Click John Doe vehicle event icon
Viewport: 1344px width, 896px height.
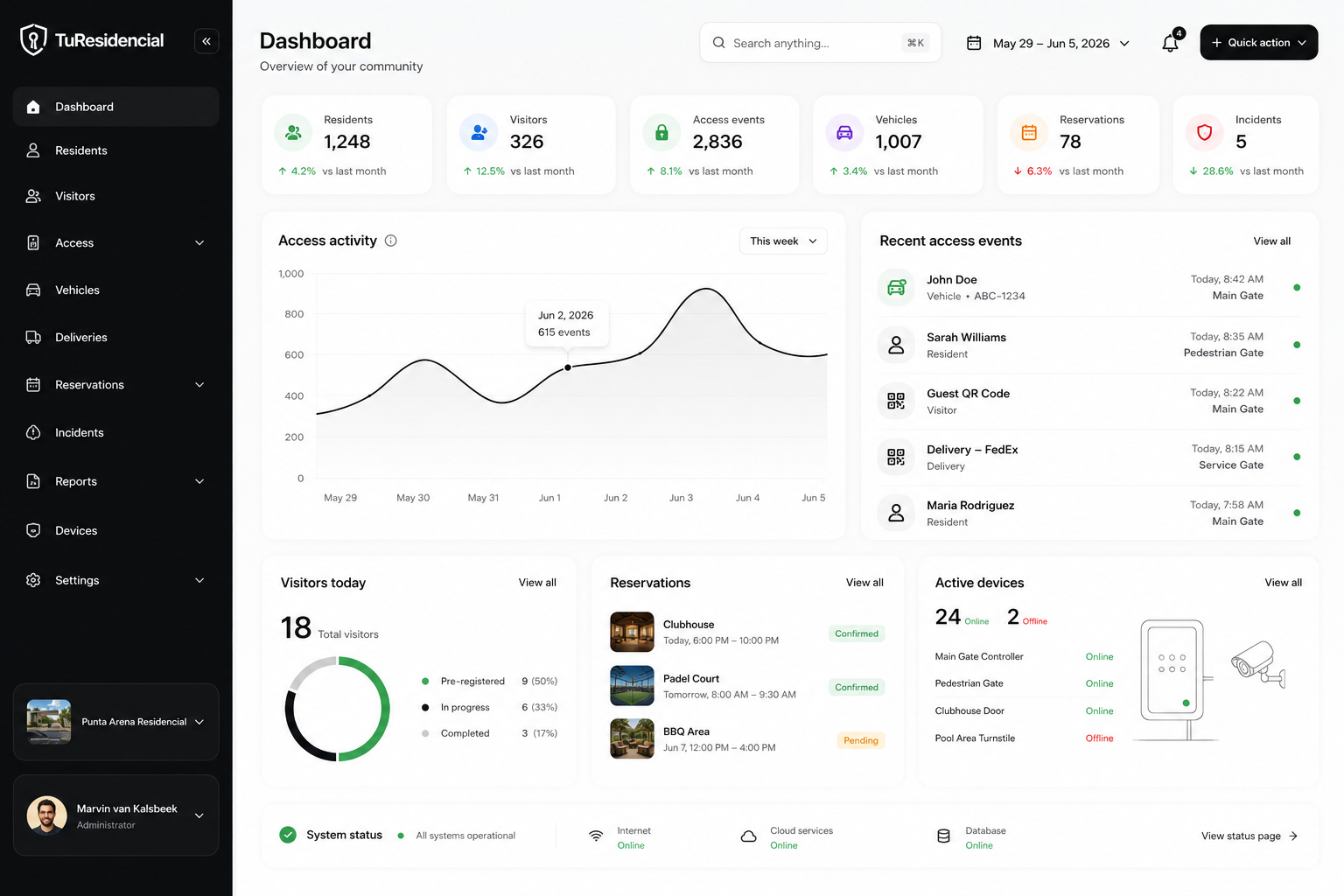(x=896, y=288)
